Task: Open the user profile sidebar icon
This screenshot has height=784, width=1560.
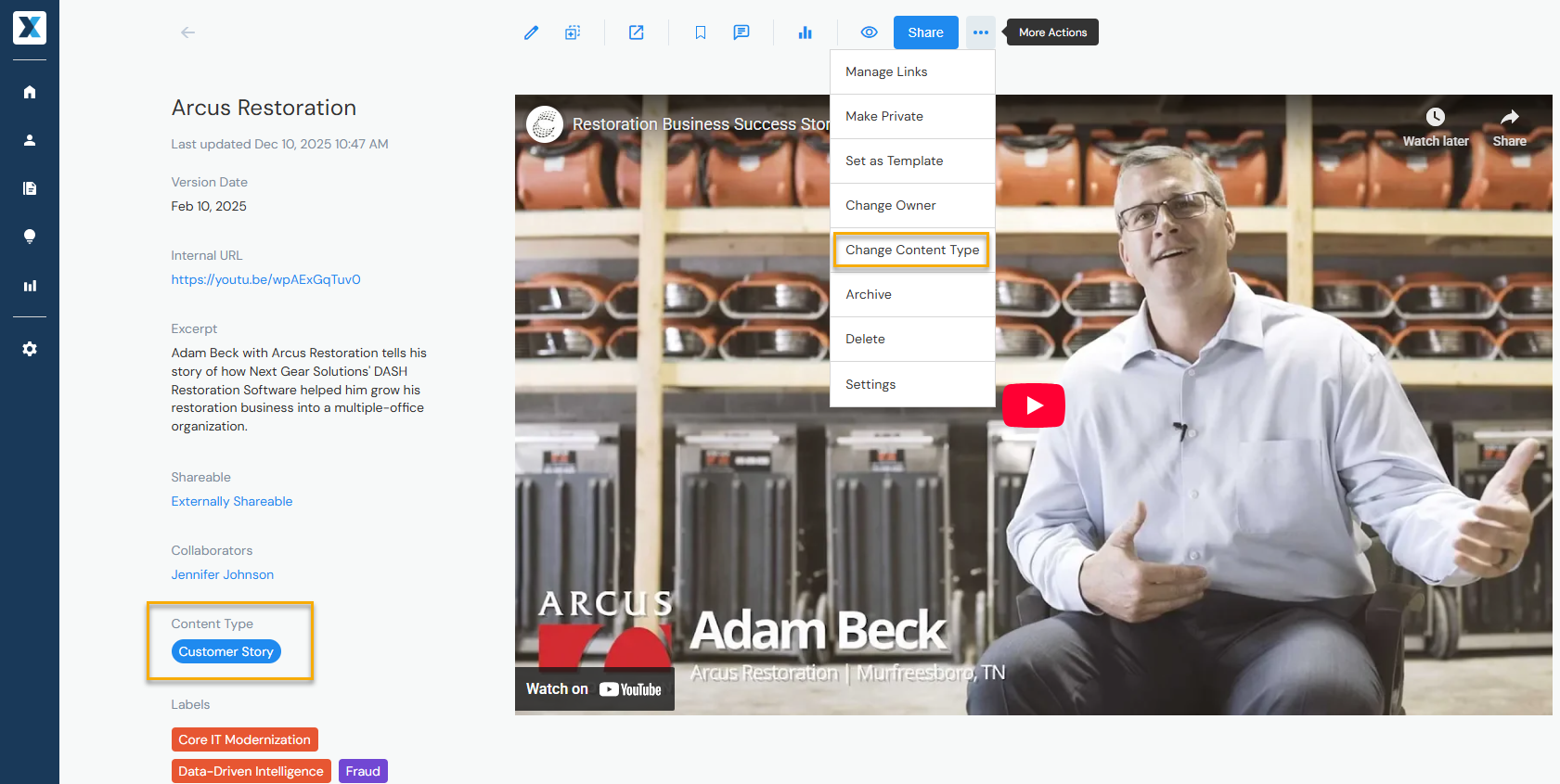Action: 30,140
